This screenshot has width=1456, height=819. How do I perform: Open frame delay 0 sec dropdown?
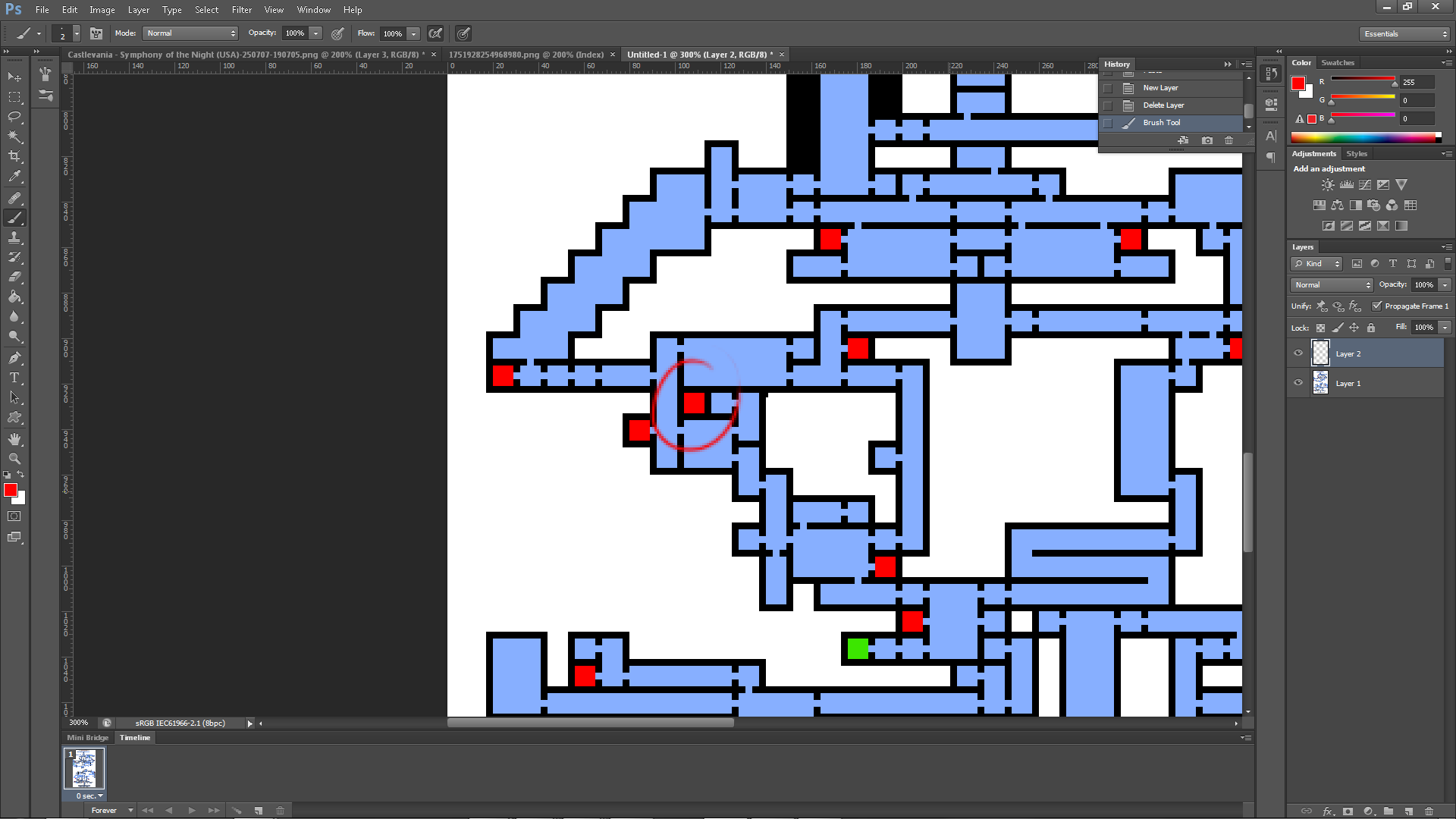pyautogui.click(x=89, y=796)
